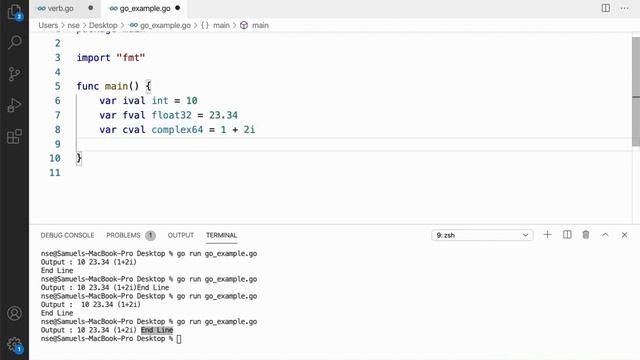
Task: Click line number 5 in gutter
Action: [x=58, y=86]
